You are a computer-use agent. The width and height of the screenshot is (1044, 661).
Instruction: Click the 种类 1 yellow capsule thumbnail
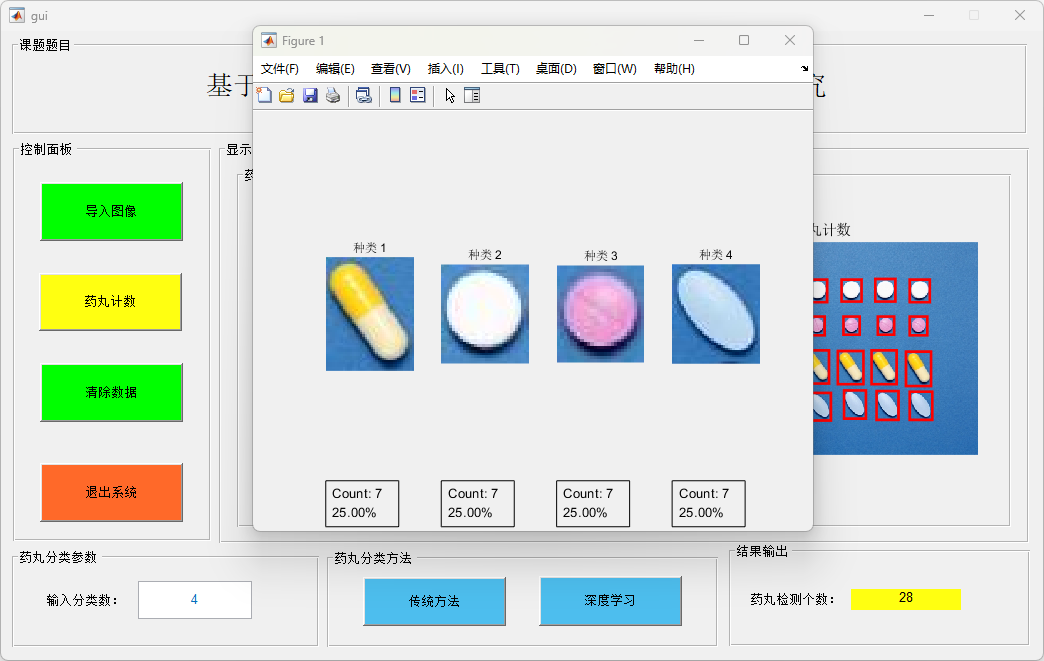[369, 314]
